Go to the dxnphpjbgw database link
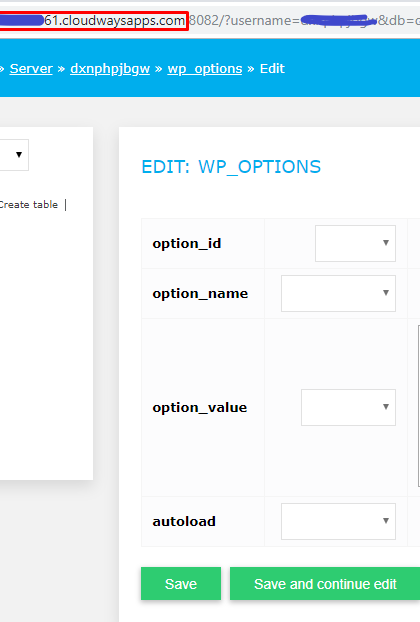Screen dimensions: 420x622 coord(110,69)
